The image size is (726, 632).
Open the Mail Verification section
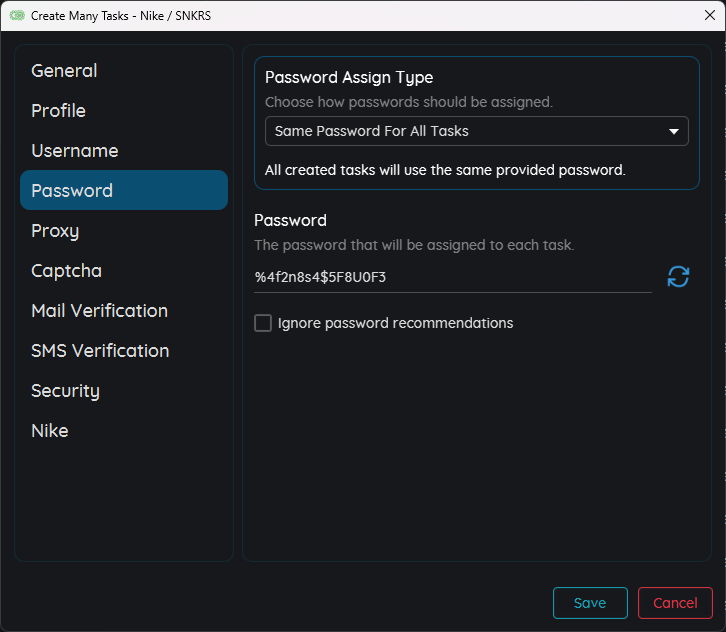point(99,311)
